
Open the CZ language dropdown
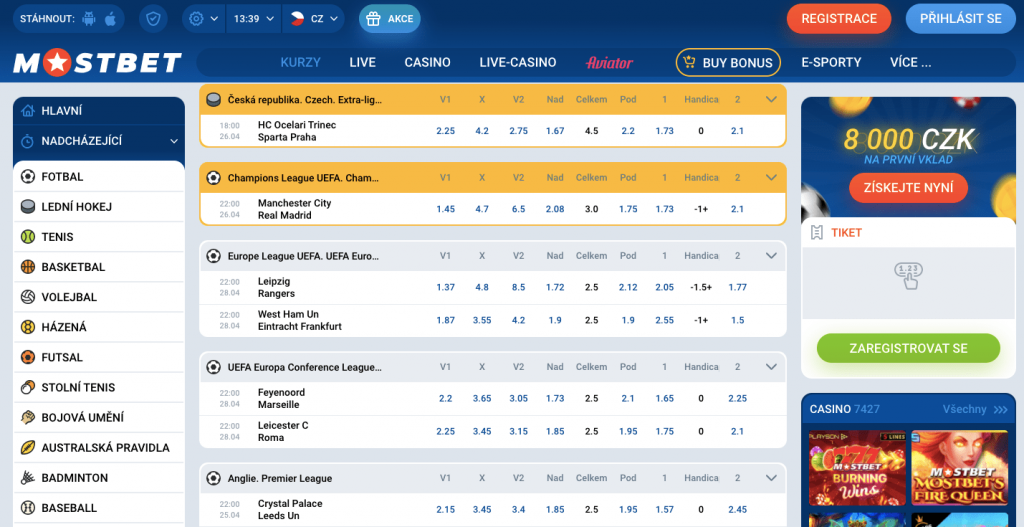[x=314, y=18]
